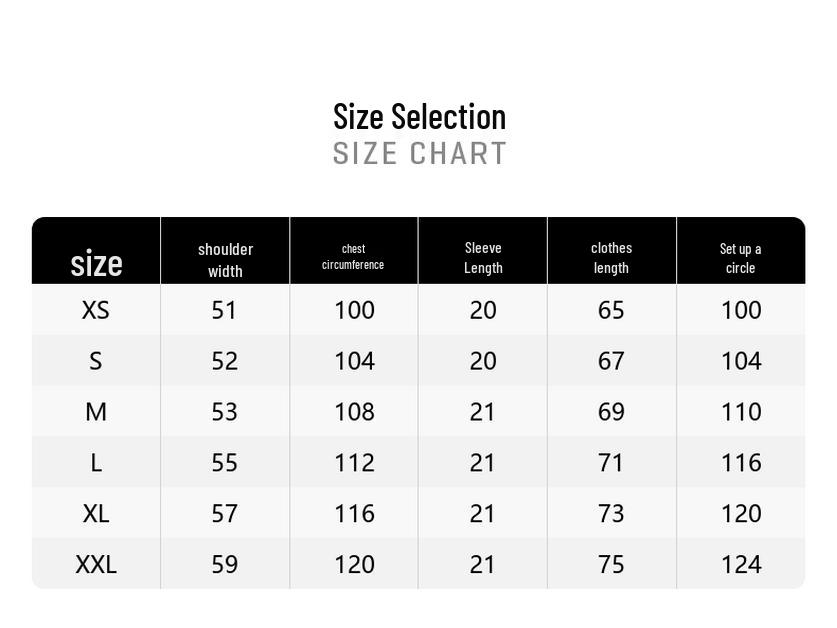Image resolution: width=837 pixels, height=628 pixels.
Task: Click Set up a circle value 124
Action: click(x=741, y=565)
